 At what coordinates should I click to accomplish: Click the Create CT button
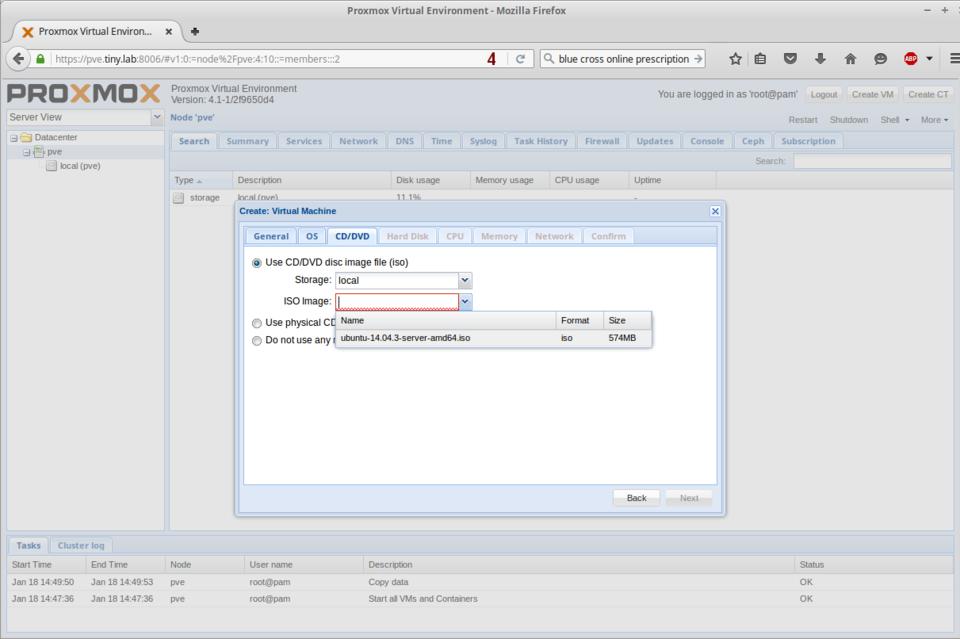[928, 94]
